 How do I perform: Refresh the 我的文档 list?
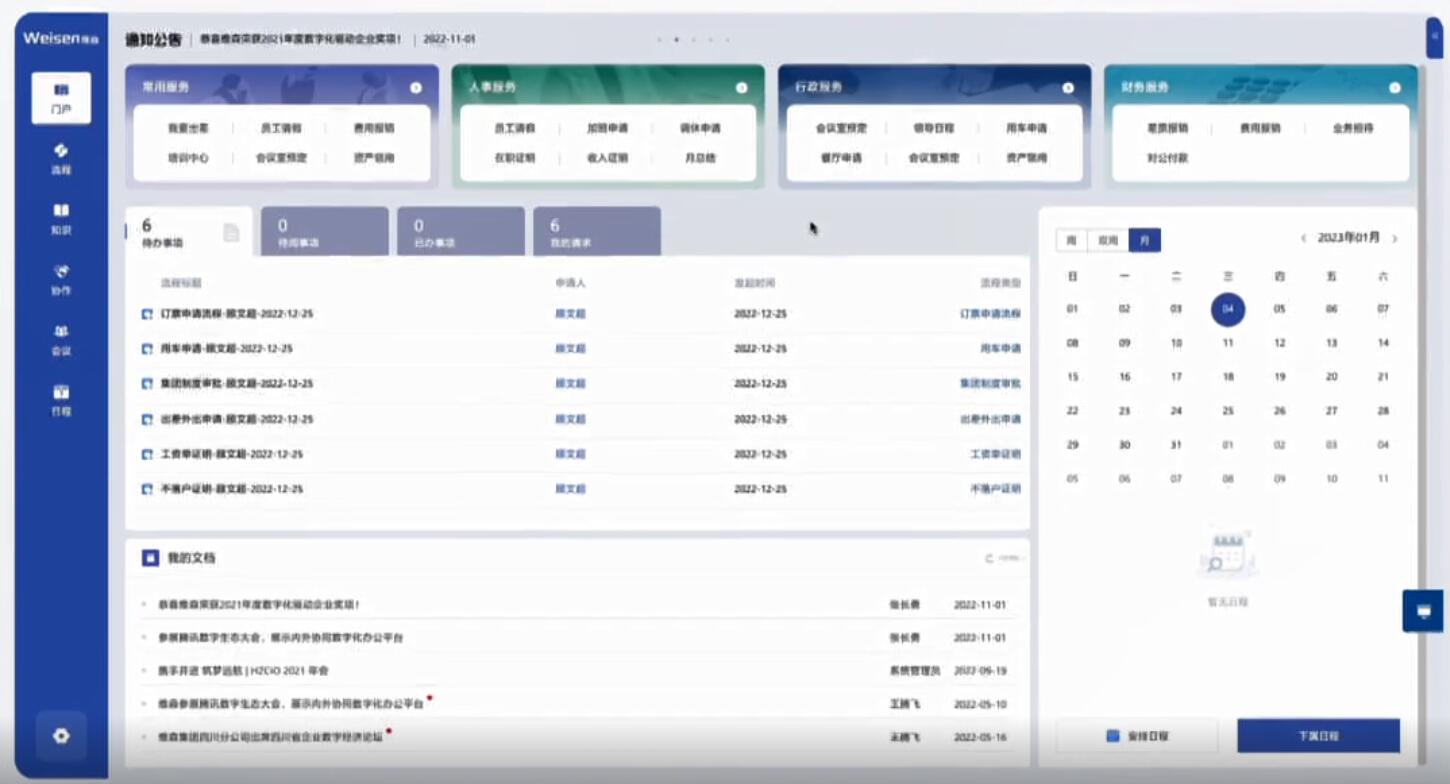pos(1004,558)
